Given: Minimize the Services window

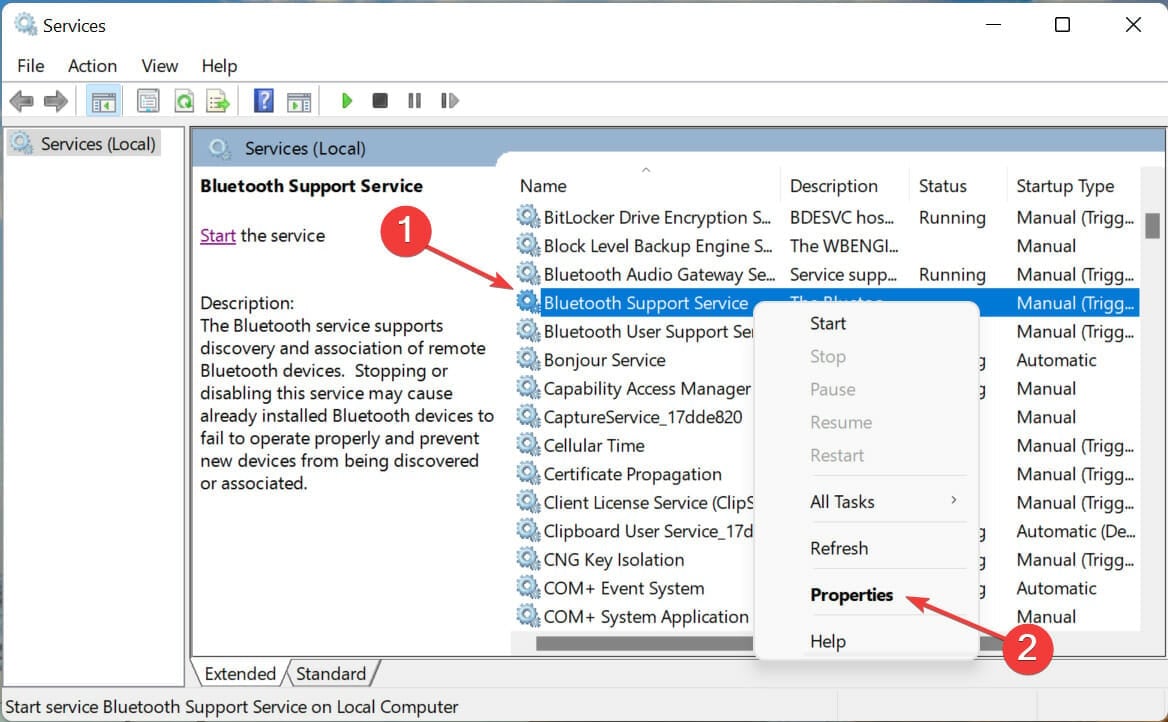Looking at the screenshot, I should (993, 25).
